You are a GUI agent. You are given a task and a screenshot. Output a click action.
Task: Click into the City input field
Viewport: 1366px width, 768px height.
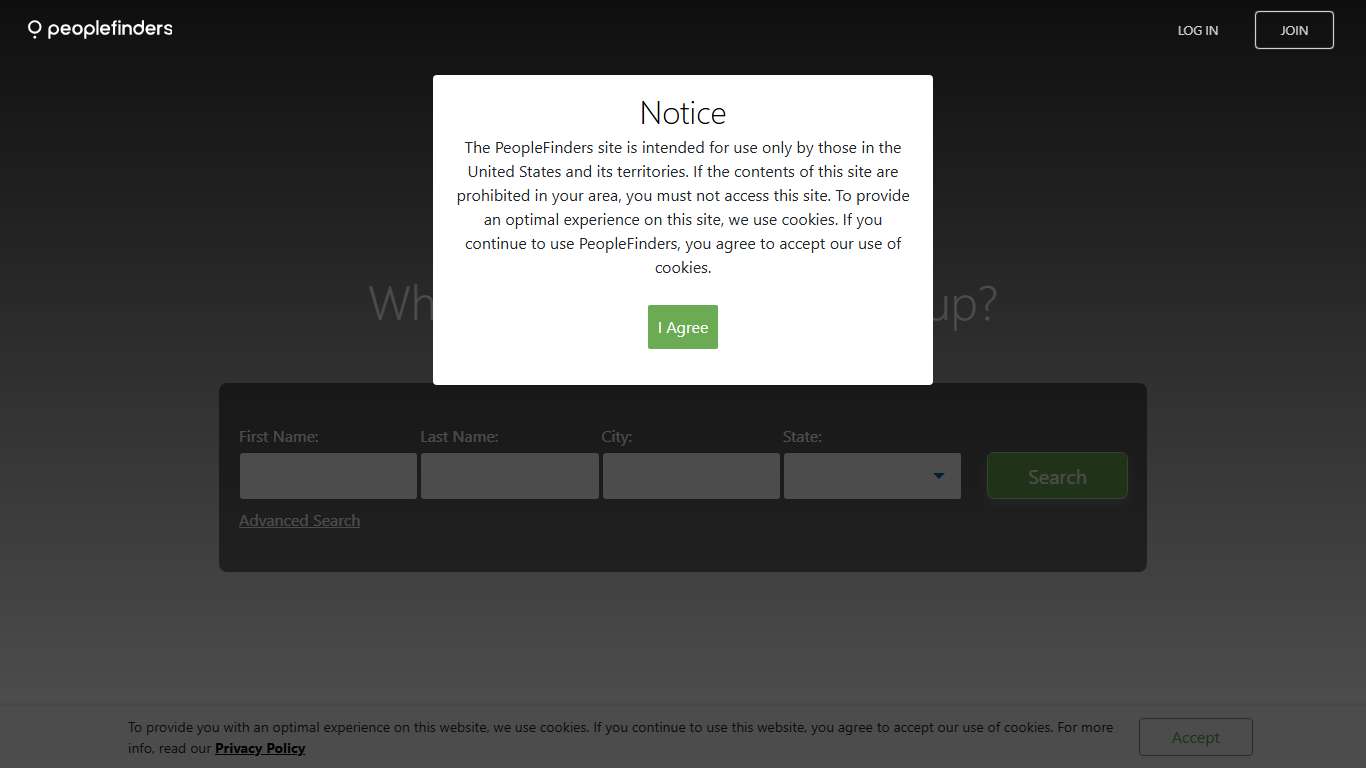[x=691, y=476]
